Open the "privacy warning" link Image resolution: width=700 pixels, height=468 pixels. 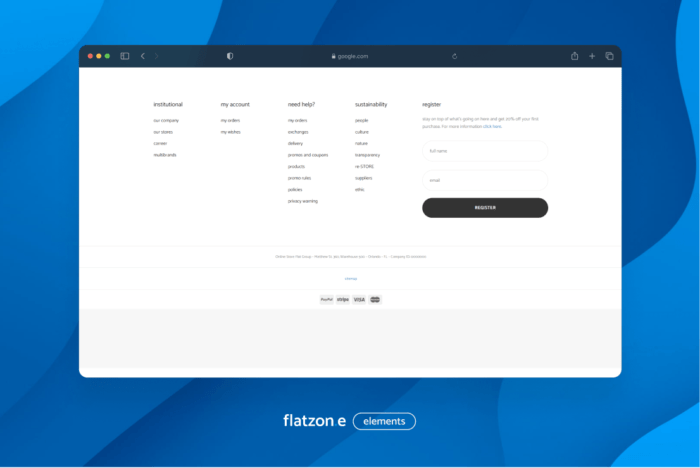[303, 201]
